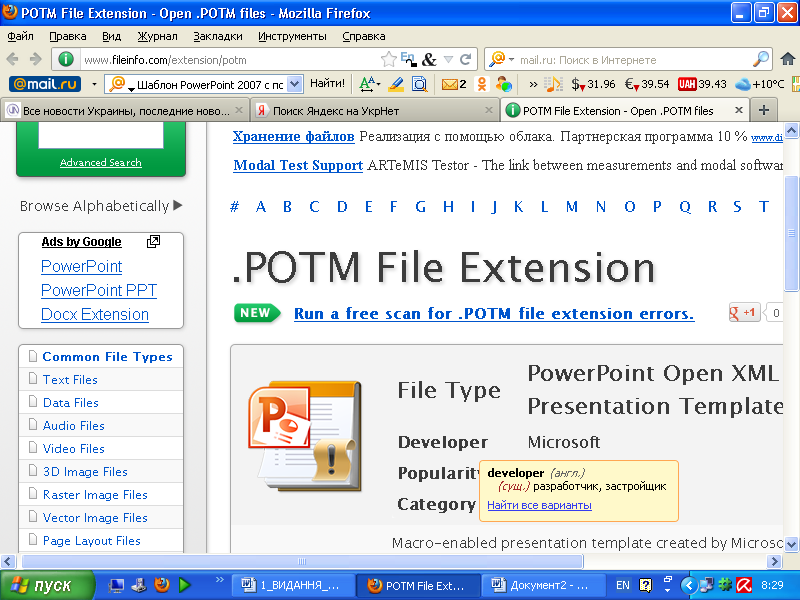Open Хранение файлов ad link
This screenshot has height=600, width=800.
pos(293,137)
